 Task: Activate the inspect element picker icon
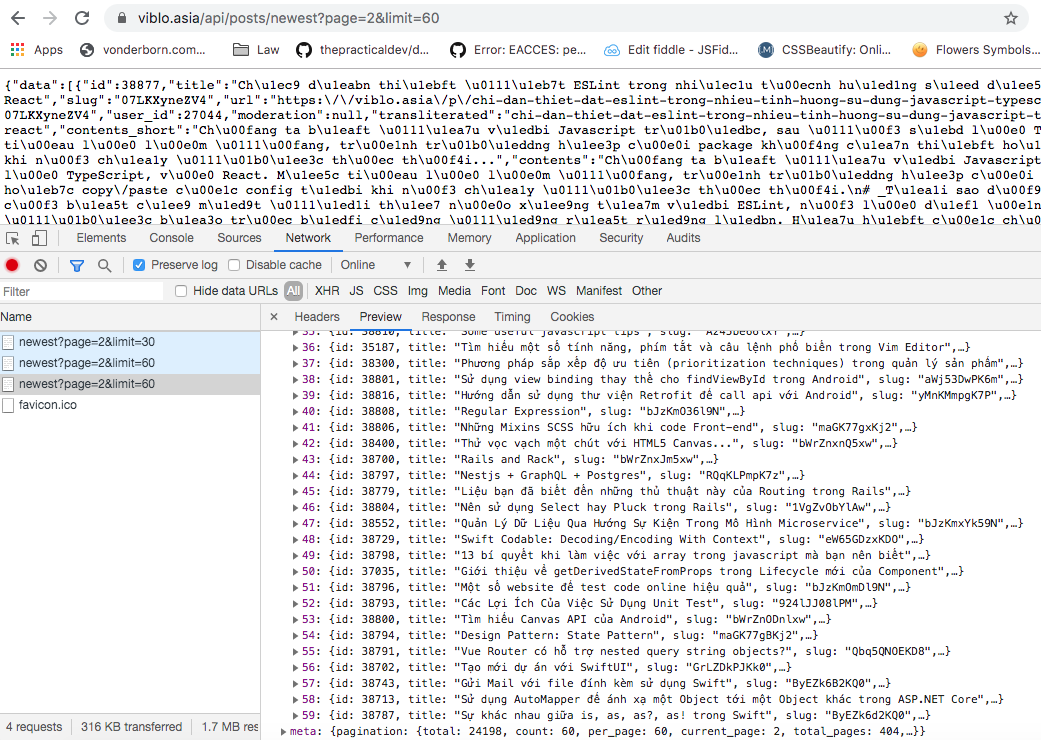pos(13,238)
